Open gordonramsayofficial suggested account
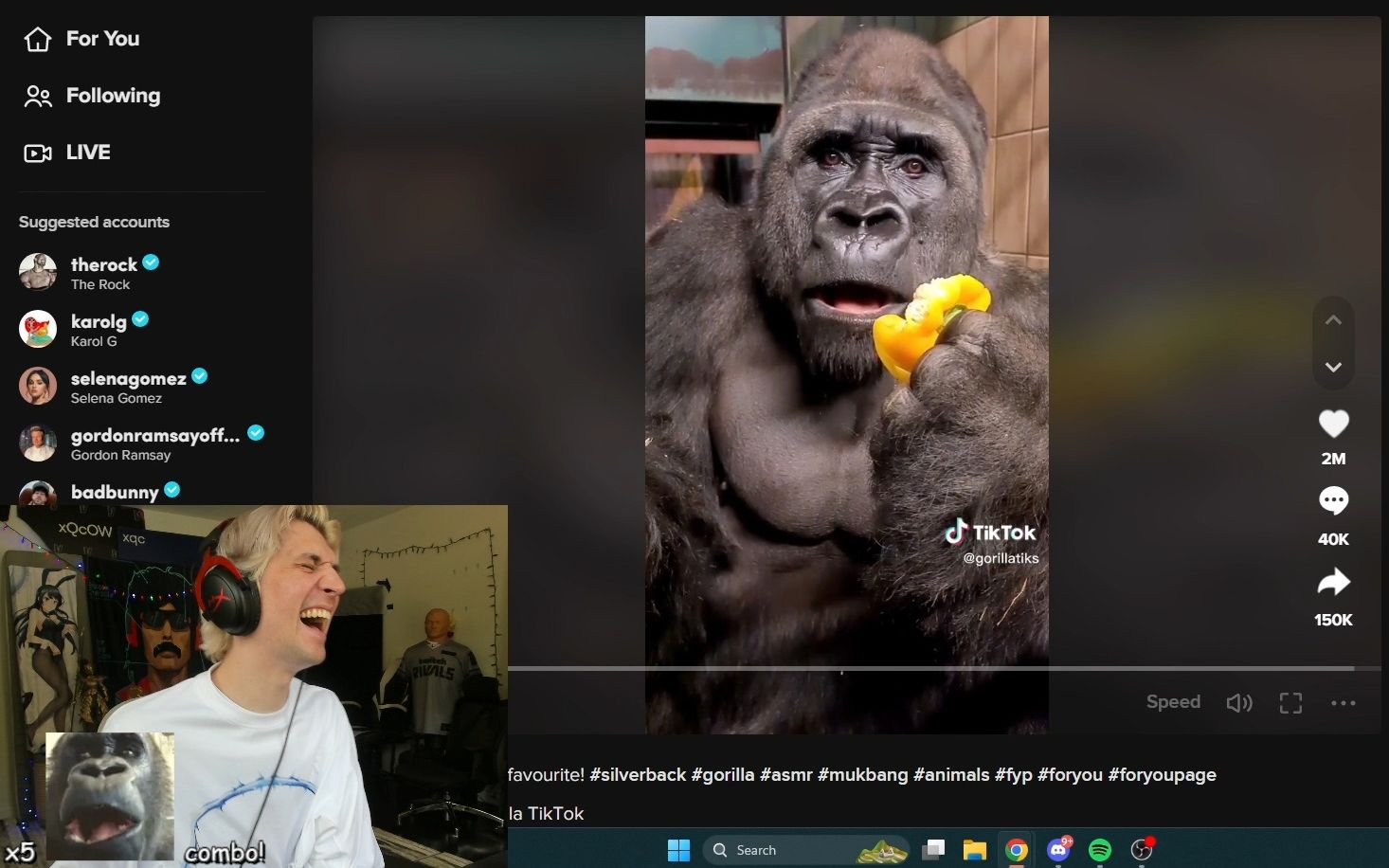This screenshot has height=868, width=1389. 142,443
